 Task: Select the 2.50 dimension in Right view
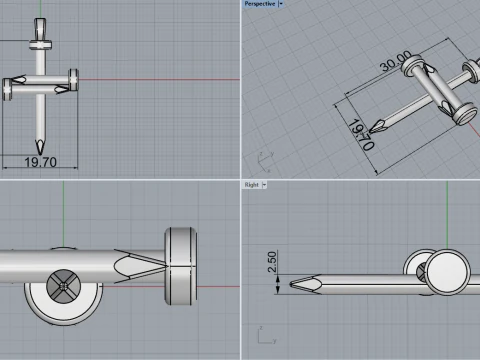coord(272,262)
